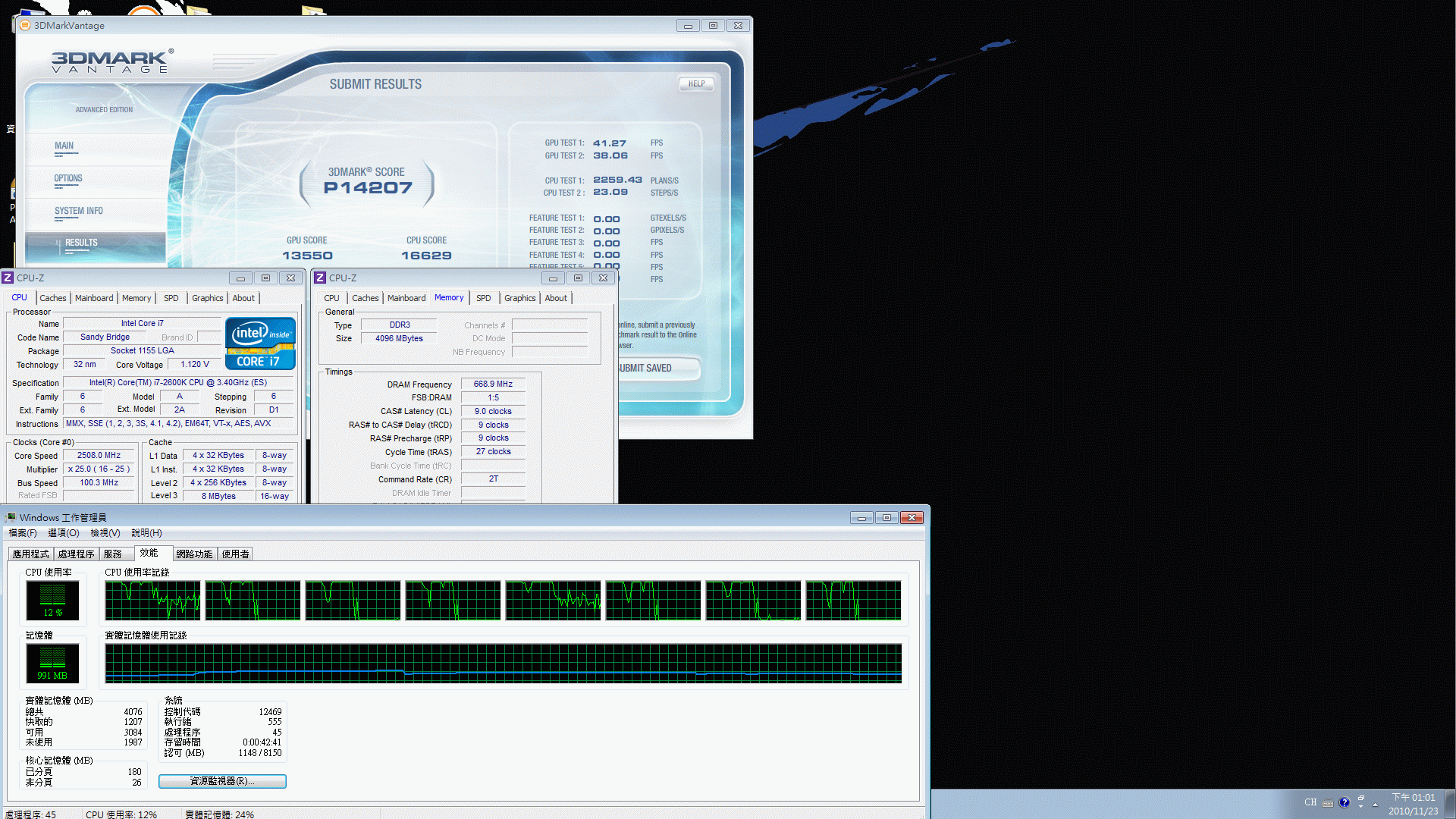The width and height of the screenshot is (1456, 819).
Task: Click the first CPU core usage graph
Action: (x=153, y=601)
